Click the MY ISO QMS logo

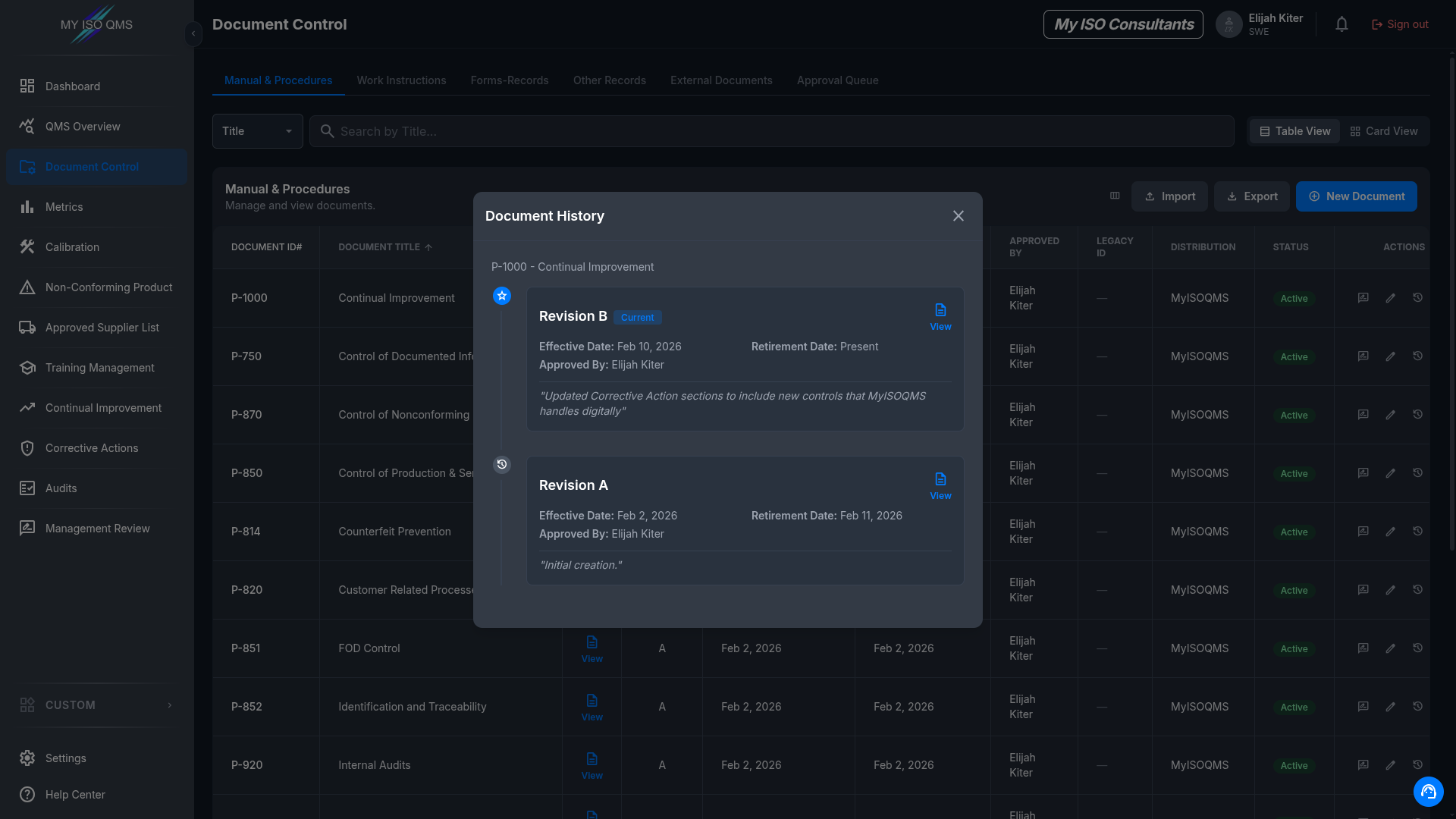96,24
